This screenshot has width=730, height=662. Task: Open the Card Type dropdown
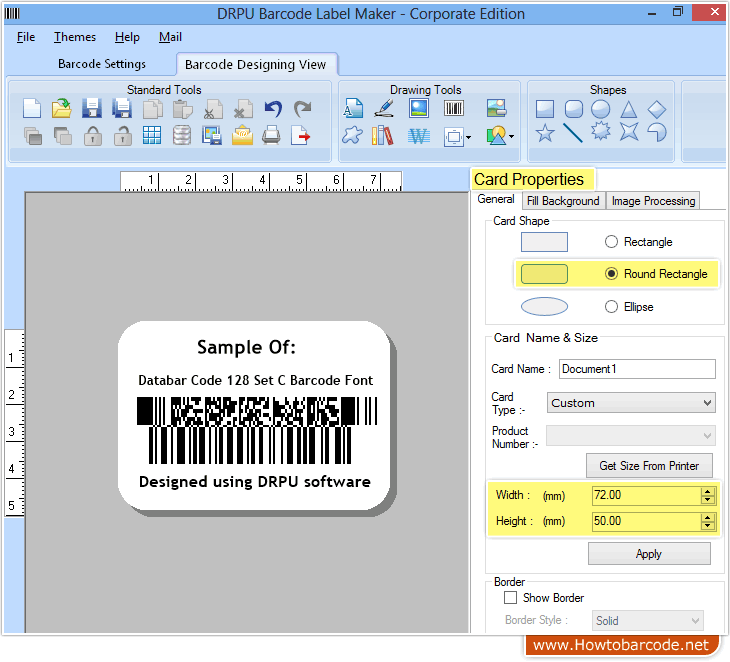pos(631,403)
